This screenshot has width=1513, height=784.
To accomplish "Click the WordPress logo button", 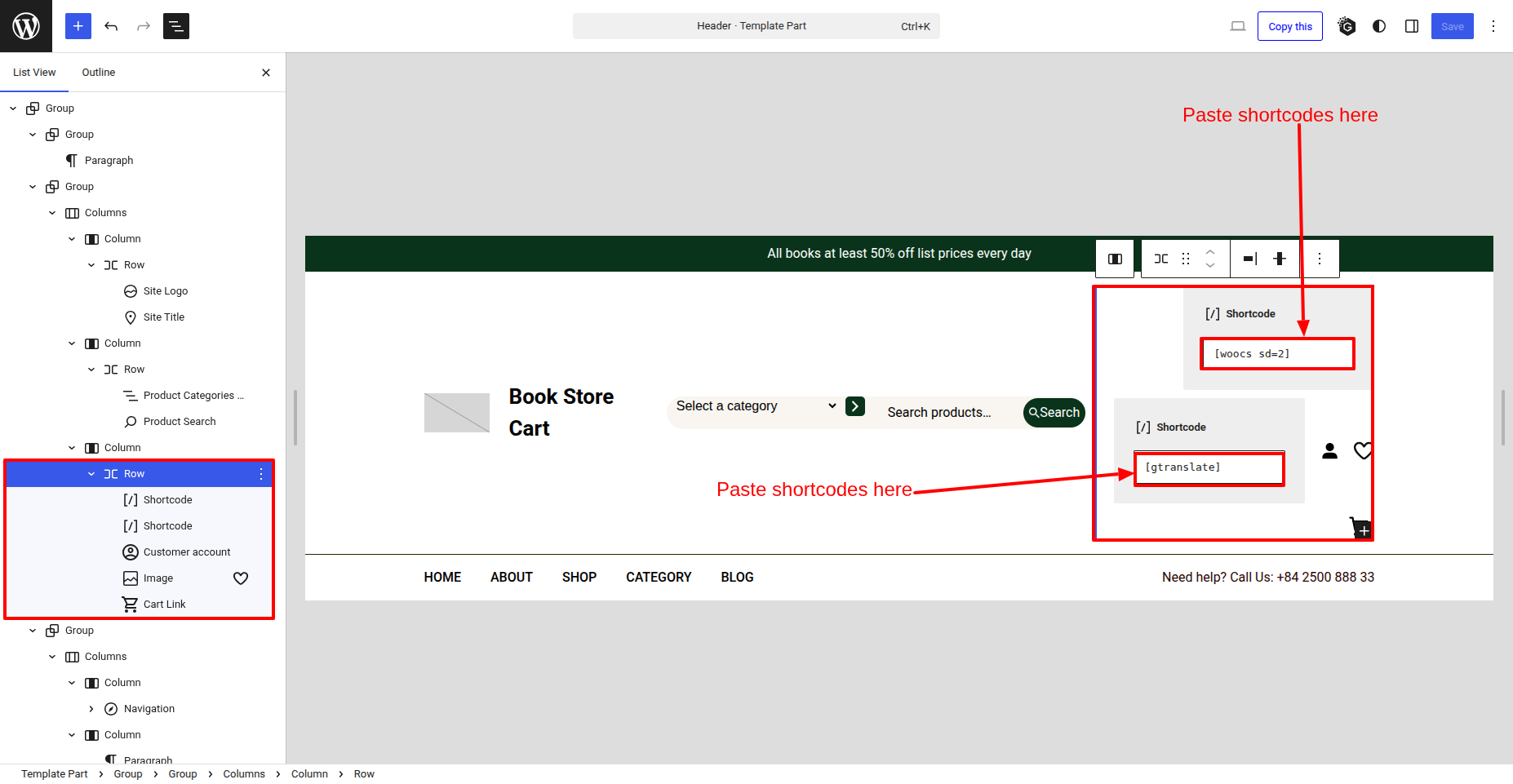I will (x=26, y=26).
